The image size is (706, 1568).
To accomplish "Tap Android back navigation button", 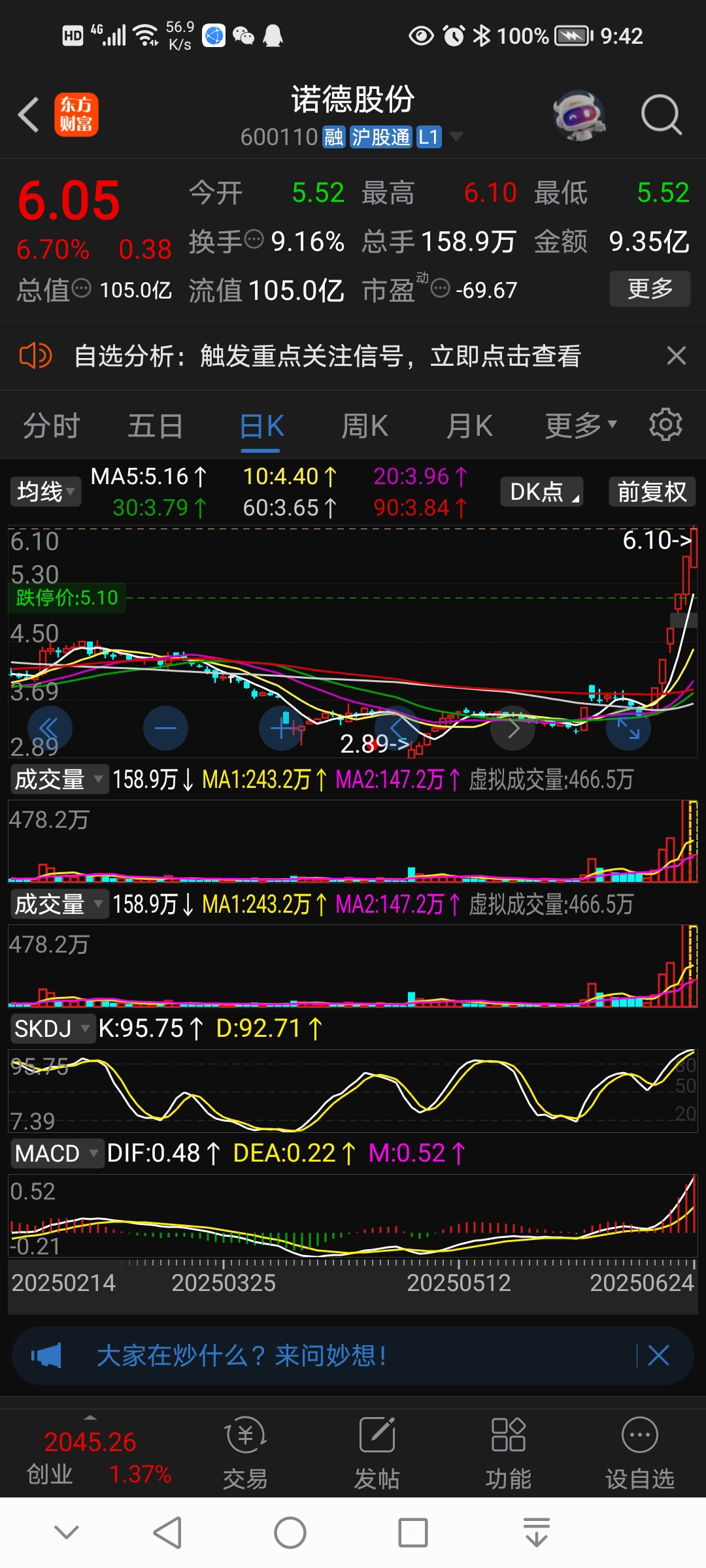I will (167, 1532).
